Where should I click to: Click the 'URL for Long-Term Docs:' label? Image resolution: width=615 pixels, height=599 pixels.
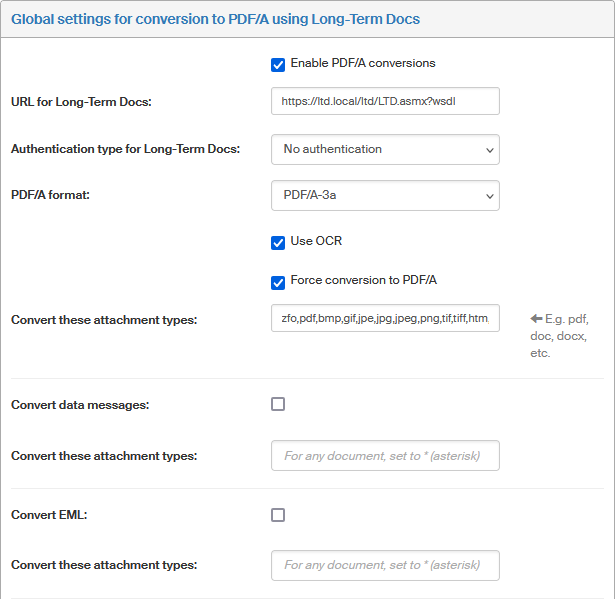point(82,102)
